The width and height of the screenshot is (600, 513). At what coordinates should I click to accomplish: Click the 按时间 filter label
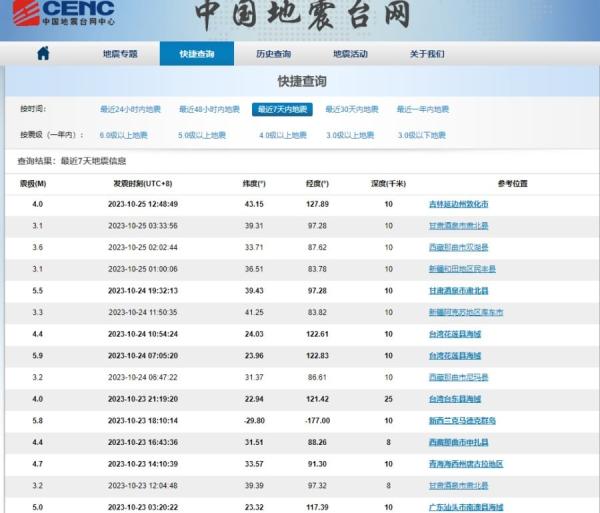(x=33, y=109)
